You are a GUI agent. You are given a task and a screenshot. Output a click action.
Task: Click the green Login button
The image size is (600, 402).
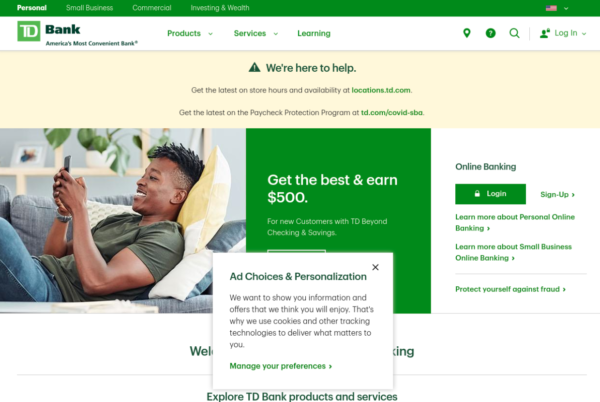tap(490, 194)
